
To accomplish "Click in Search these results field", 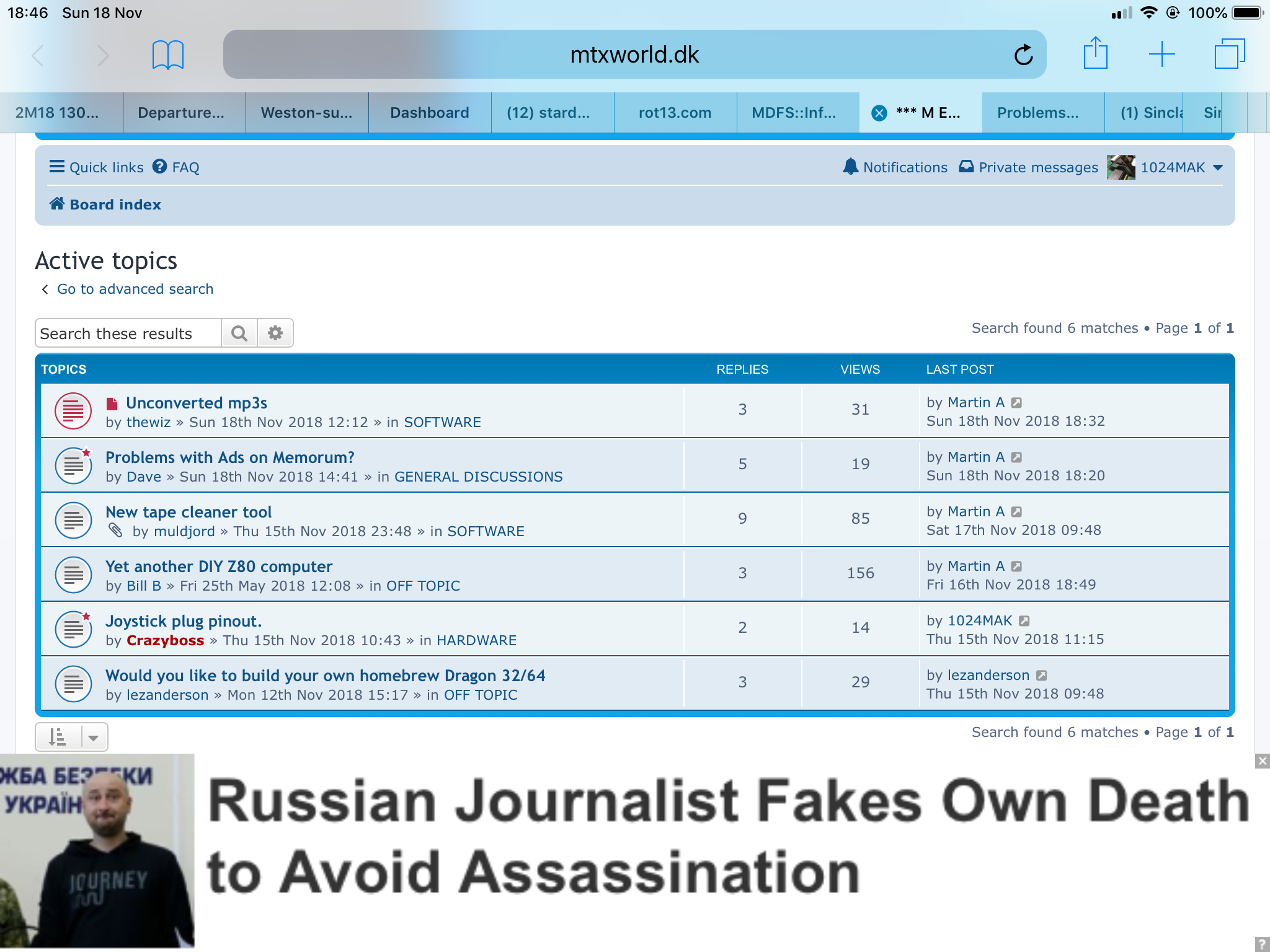I will 128,333.
